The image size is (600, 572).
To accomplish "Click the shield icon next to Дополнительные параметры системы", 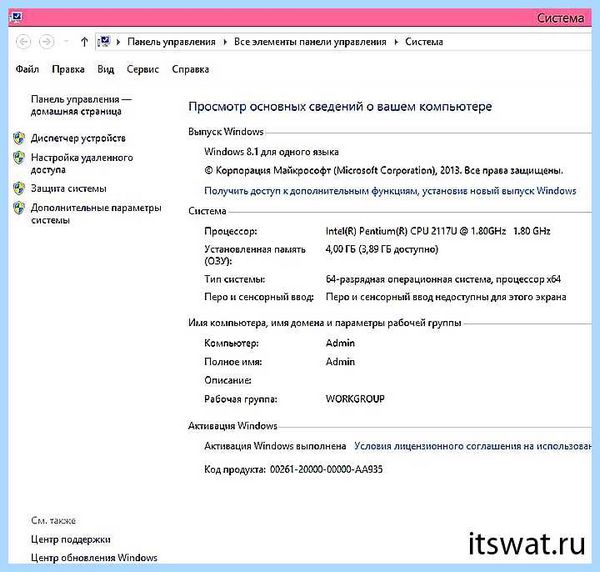I will pyautogui.click(x=19, y=208).
